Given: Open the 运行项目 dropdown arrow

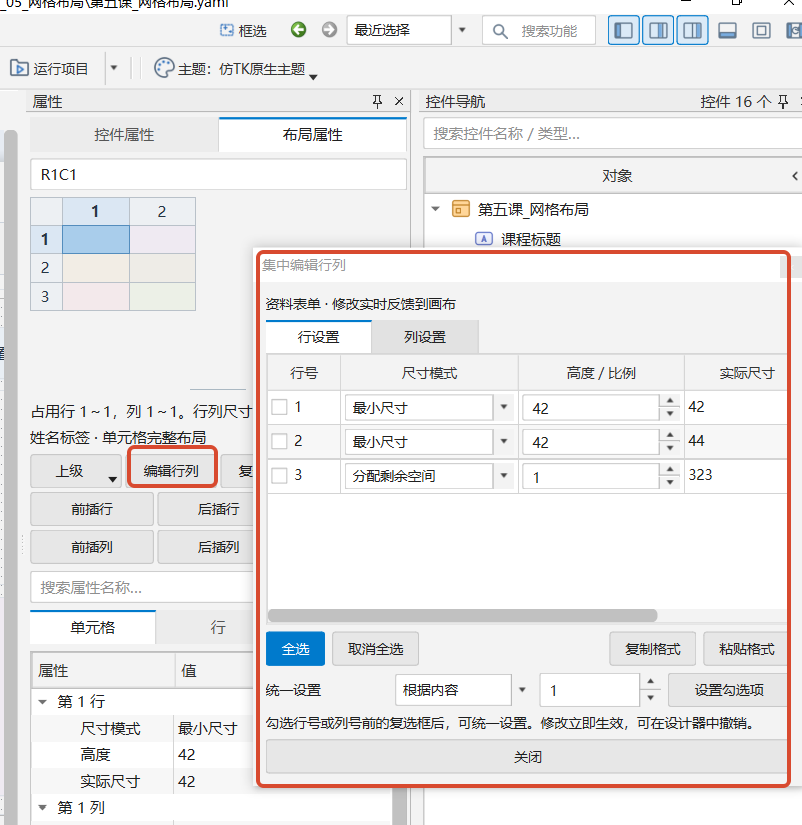Looking at the screenshot, I should (x=114, y=68).
